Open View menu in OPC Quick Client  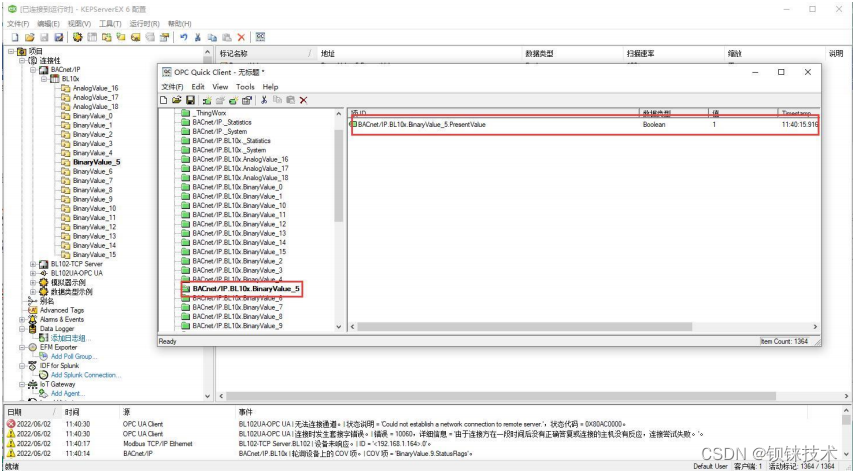220,86
